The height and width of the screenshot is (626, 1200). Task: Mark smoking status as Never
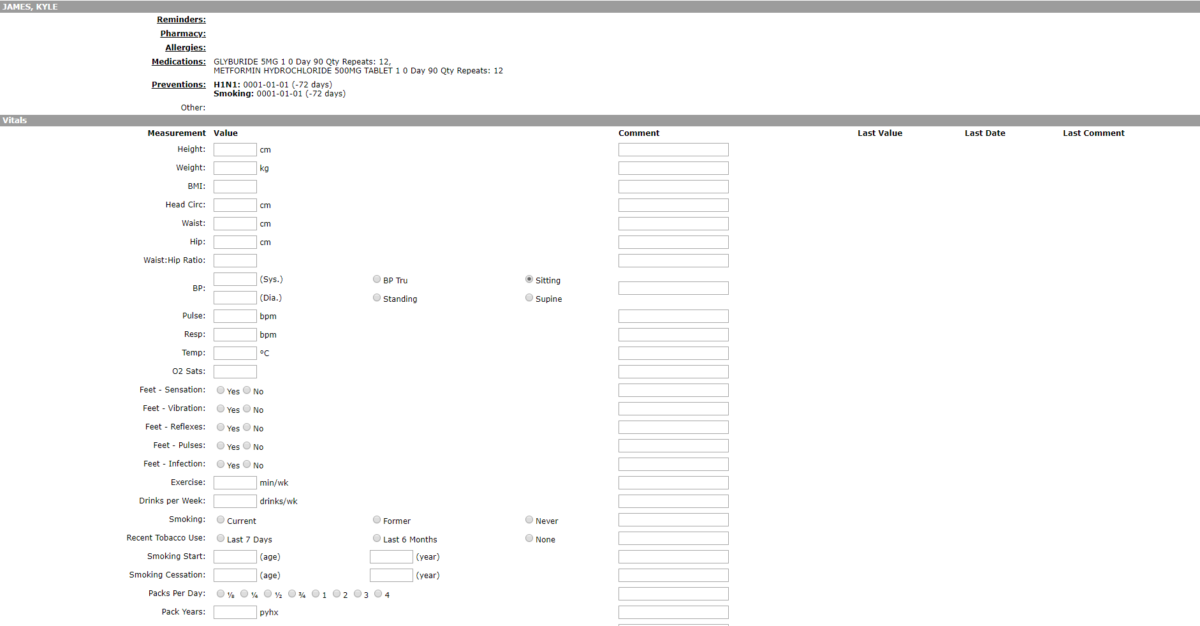click(529, 519)
